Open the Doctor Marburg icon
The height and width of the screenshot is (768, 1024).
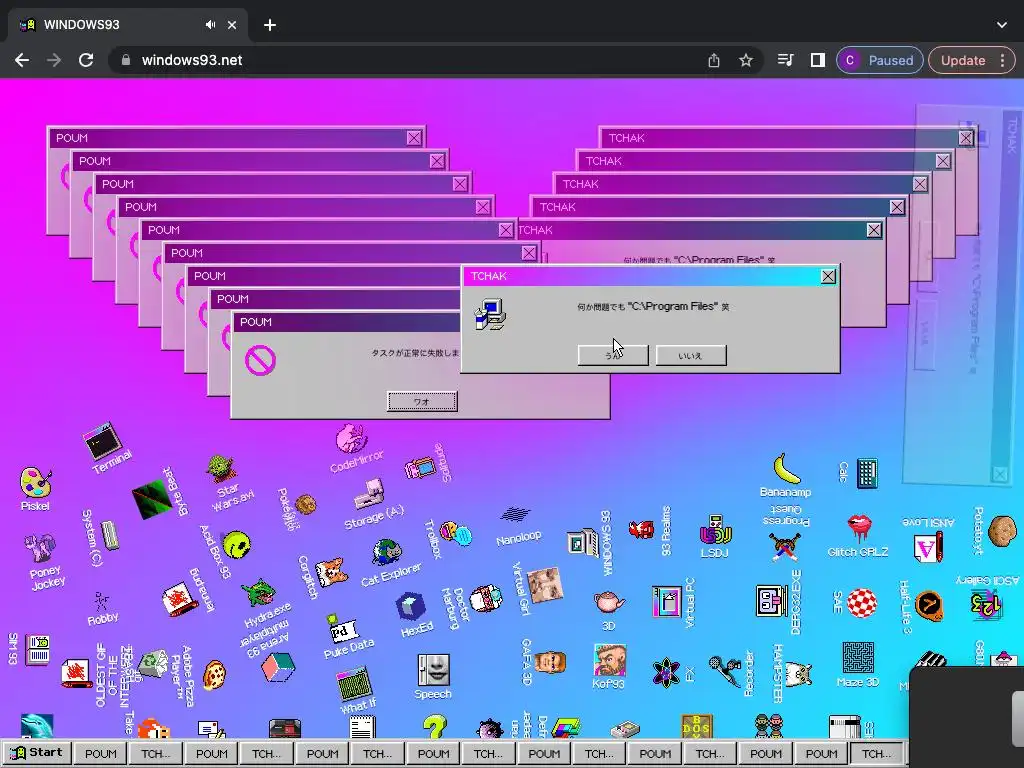coord(486,600)
